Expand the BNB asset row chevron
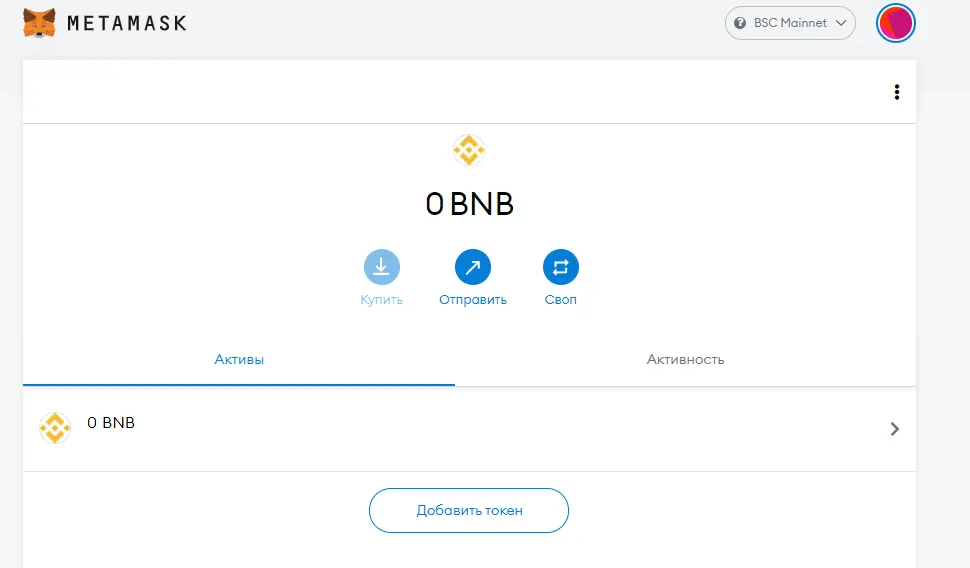This screenshot has width=970, height=568. 895,429
